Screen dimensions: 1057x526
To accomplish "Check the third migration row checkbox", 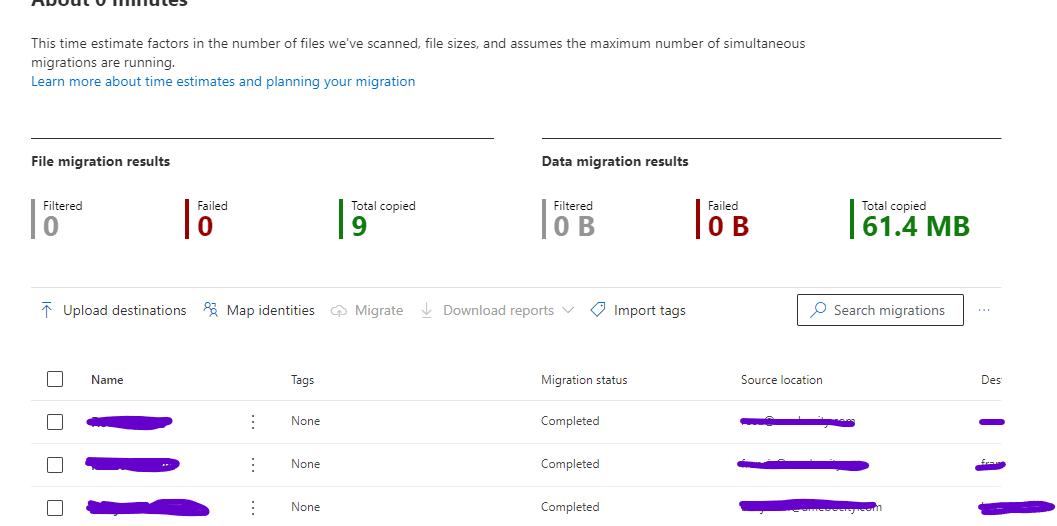I will (x=55, y=508).
